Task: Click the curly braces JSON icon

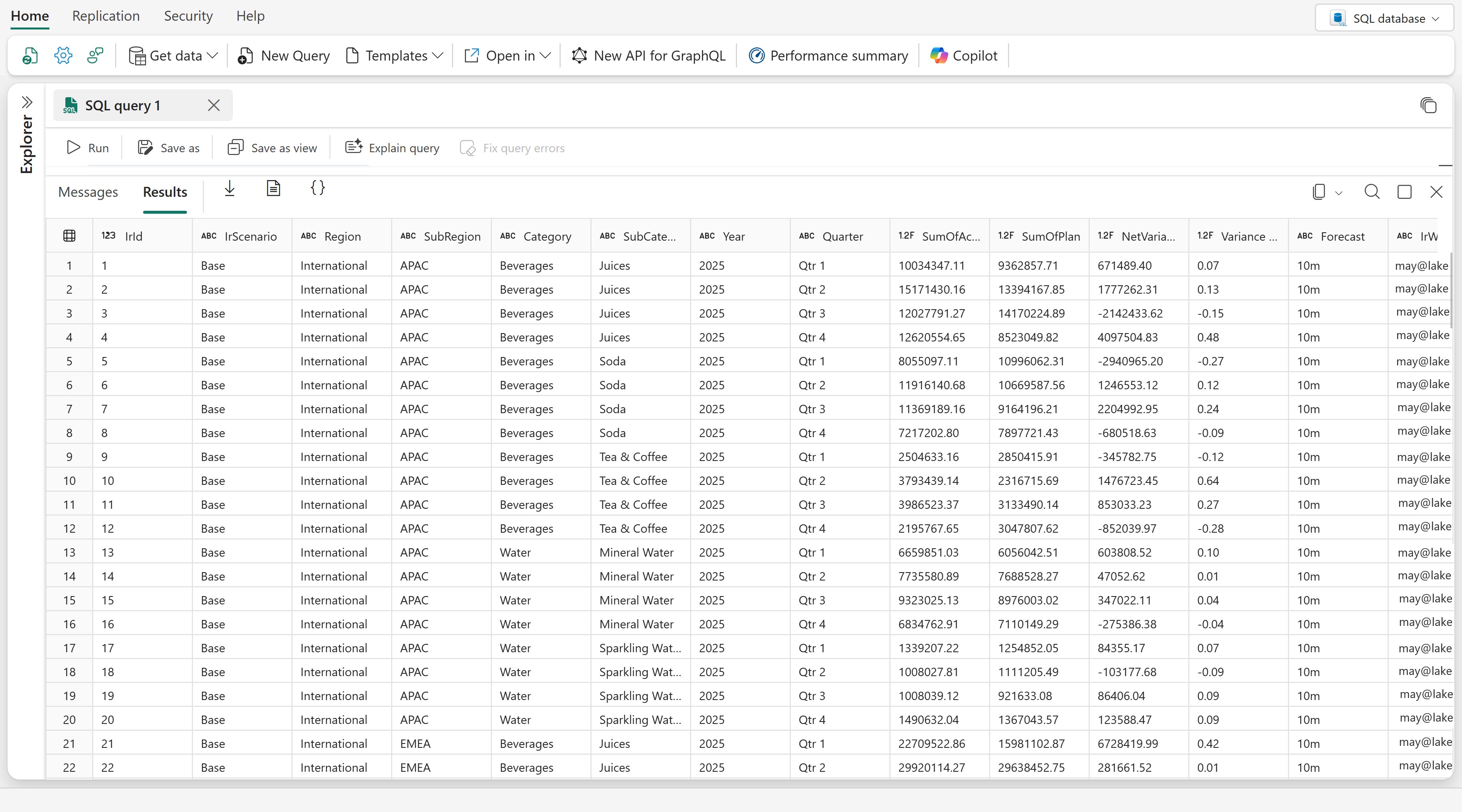Action: tap(318, 188)
